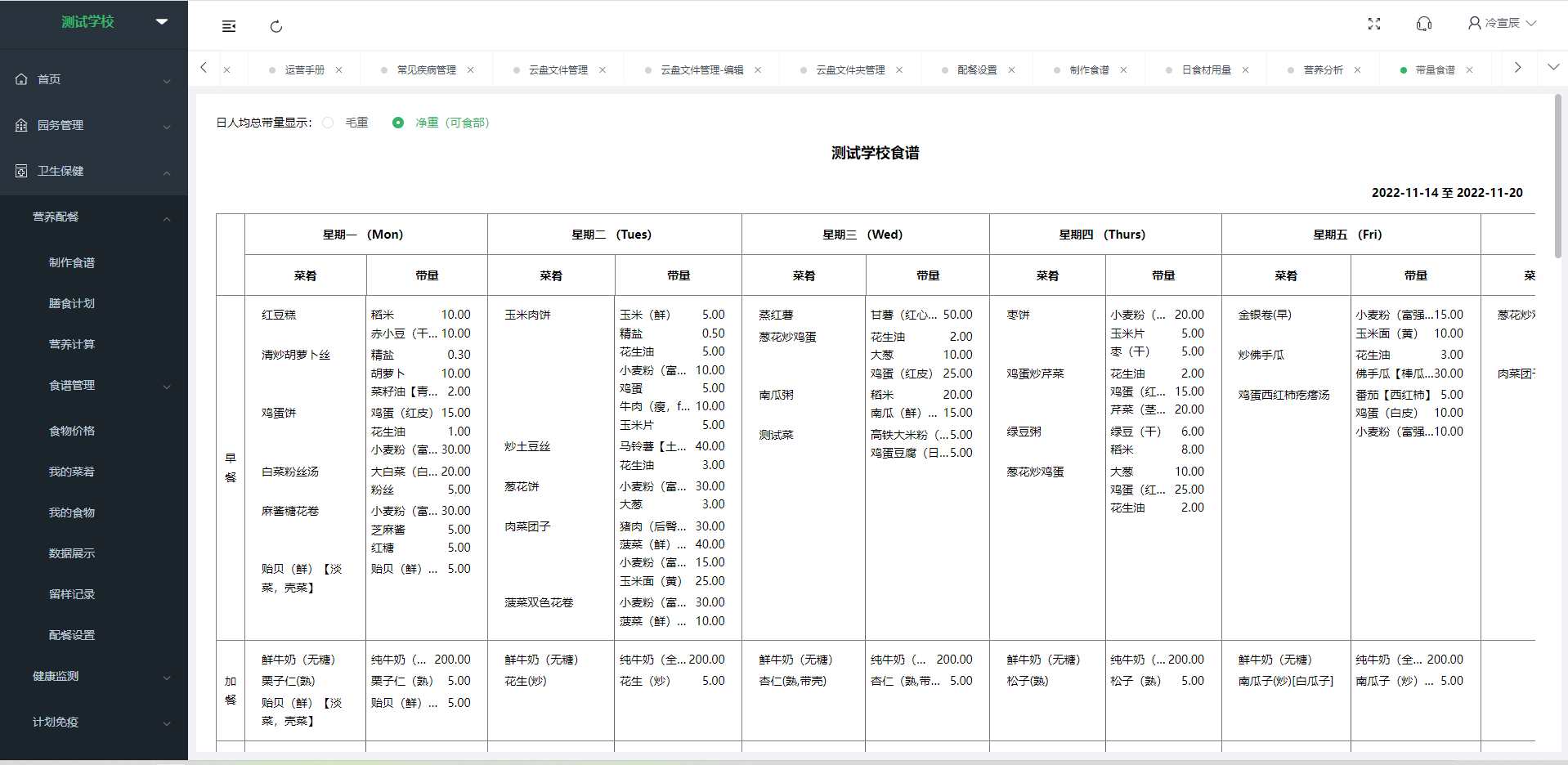Expand the 健康监测 menu chevron
Screen dimensions: 1568x765
pos(167,678)
